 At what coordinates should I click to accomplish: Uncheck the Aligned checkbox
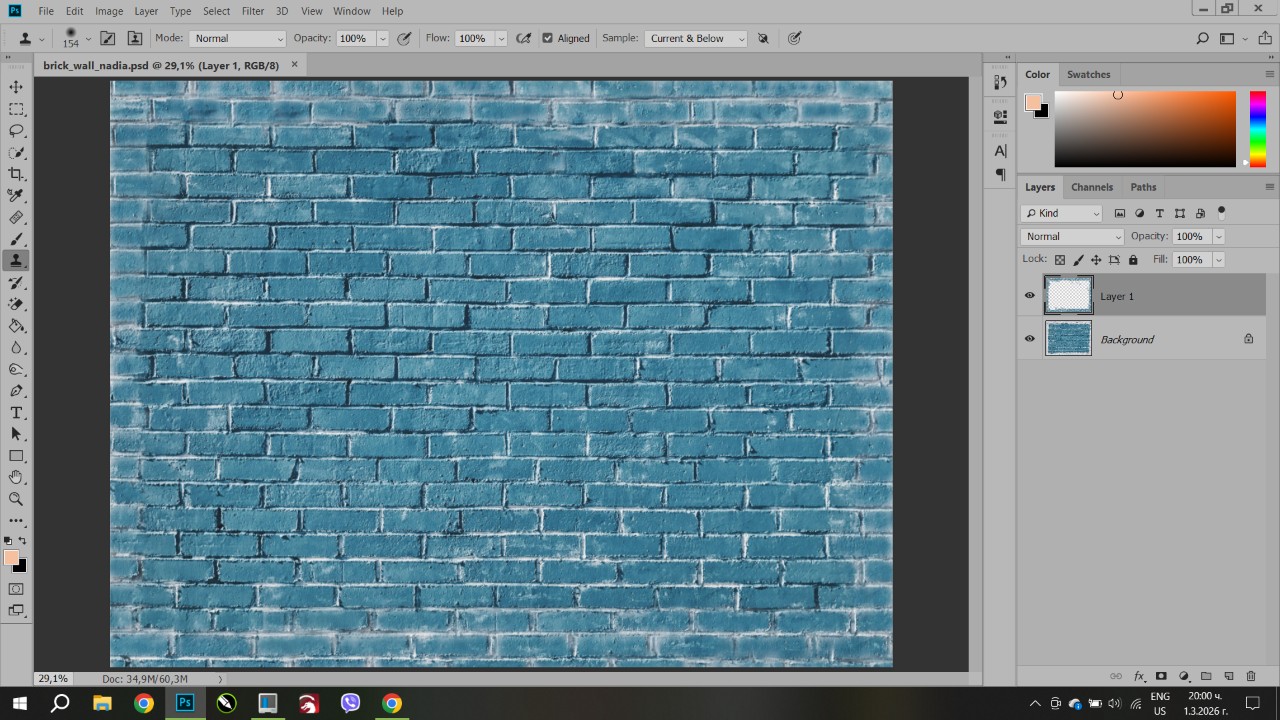[547, 38]
